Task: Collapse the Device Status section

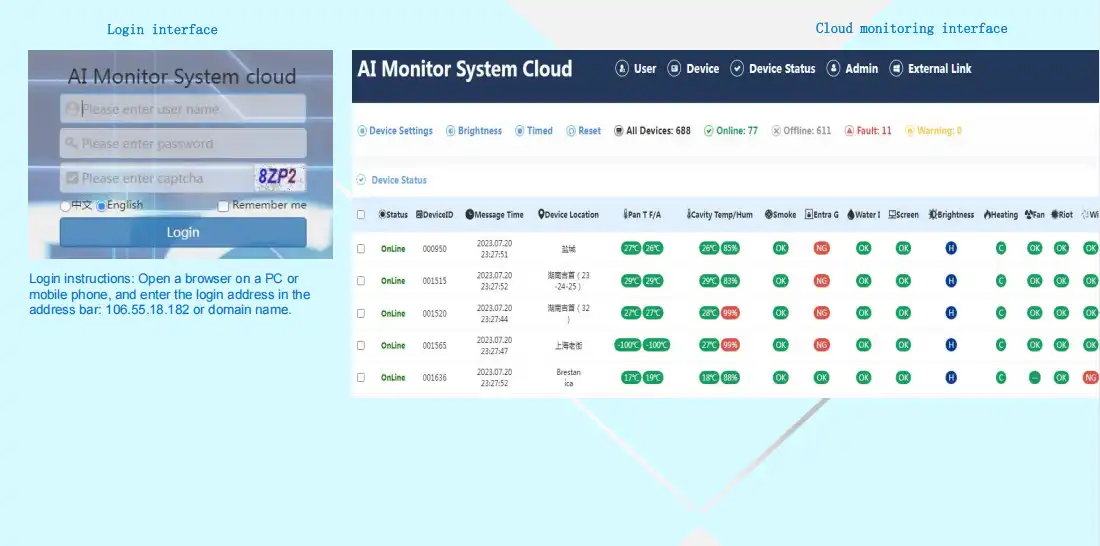Action: click(x=361, y=180)
